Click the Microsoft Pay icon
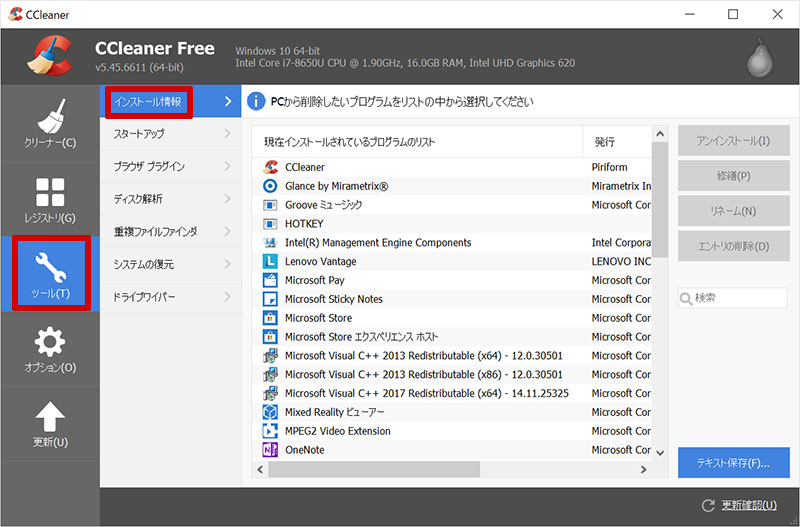 270,280
